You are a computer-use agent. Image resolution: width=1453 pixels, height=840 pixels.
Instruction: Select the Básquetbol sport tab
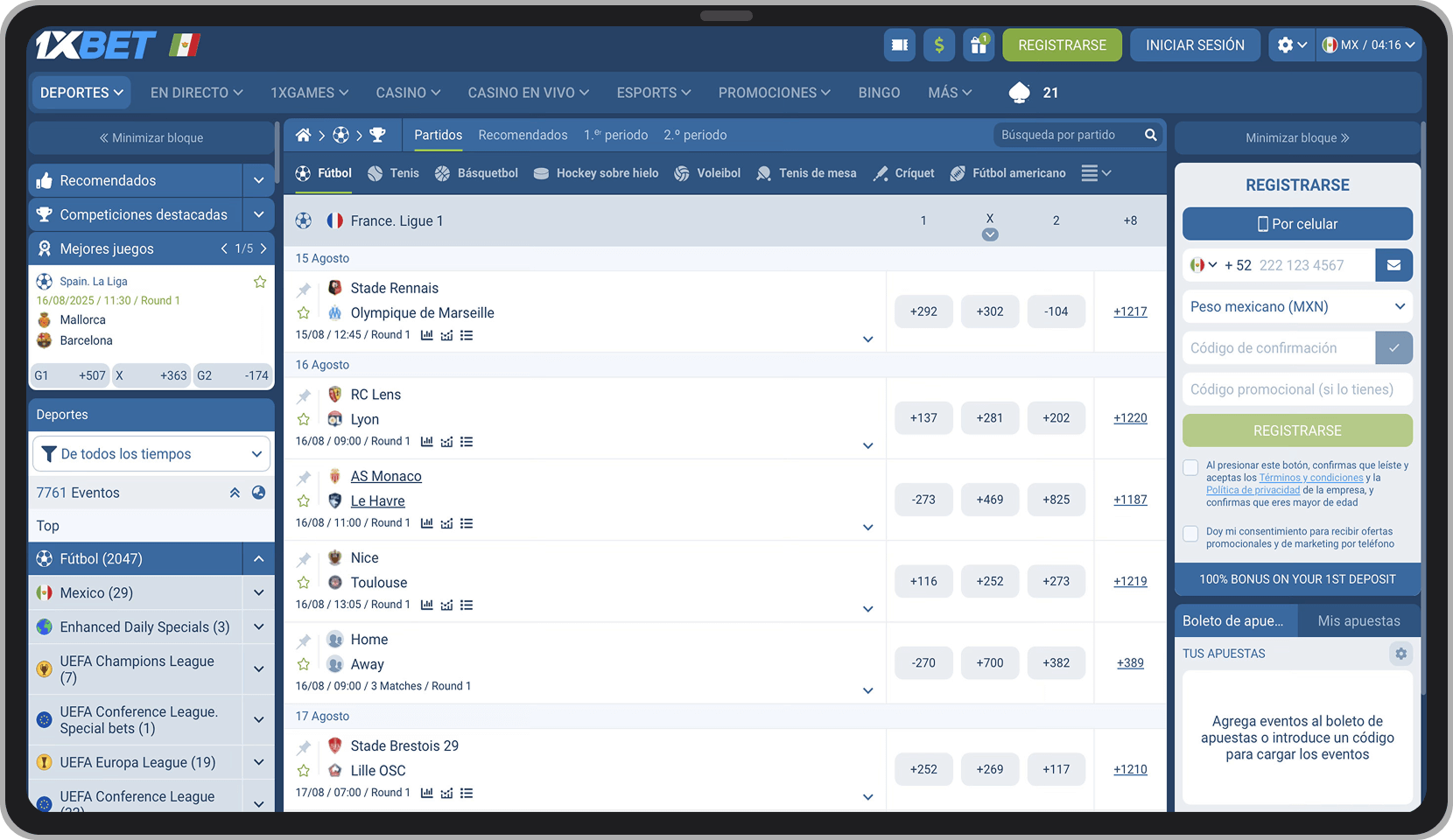pos(476,173)
